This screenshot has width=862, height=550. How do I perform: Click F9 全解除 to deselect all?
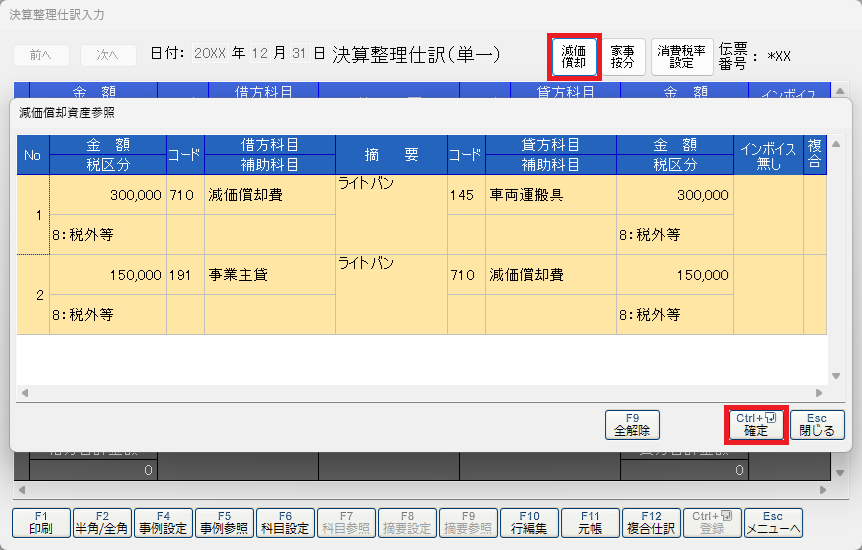632,425
